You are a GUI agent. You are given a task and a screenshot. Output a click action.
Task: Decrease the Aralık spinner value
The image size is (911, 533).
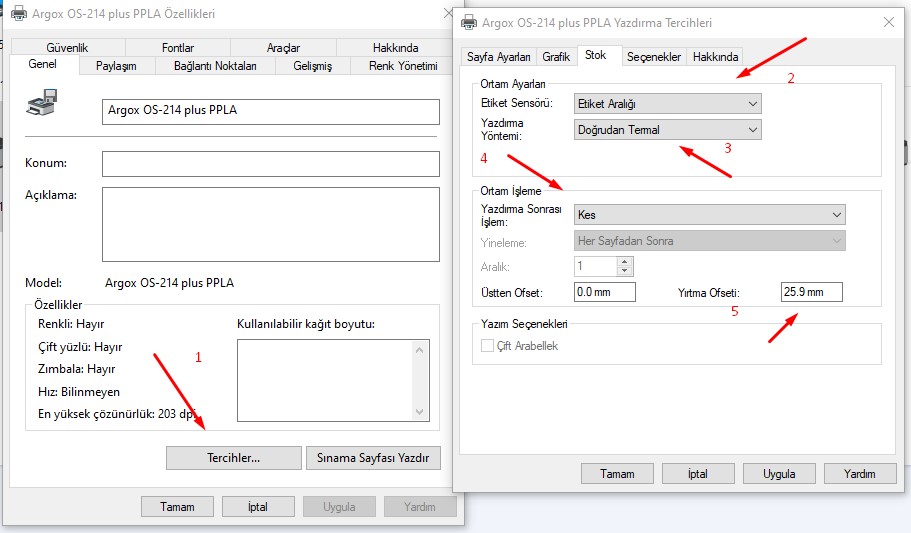(x=625, y=271)
